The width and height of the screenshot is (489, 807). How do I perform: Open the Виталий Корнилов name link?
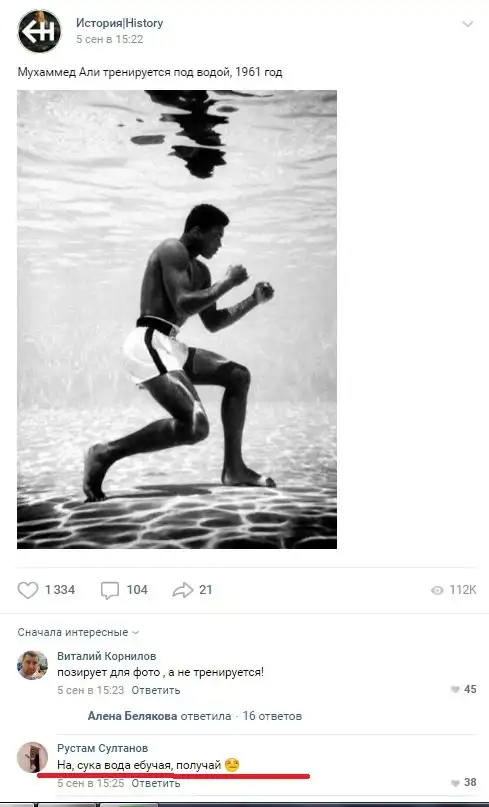coord(107,656)
